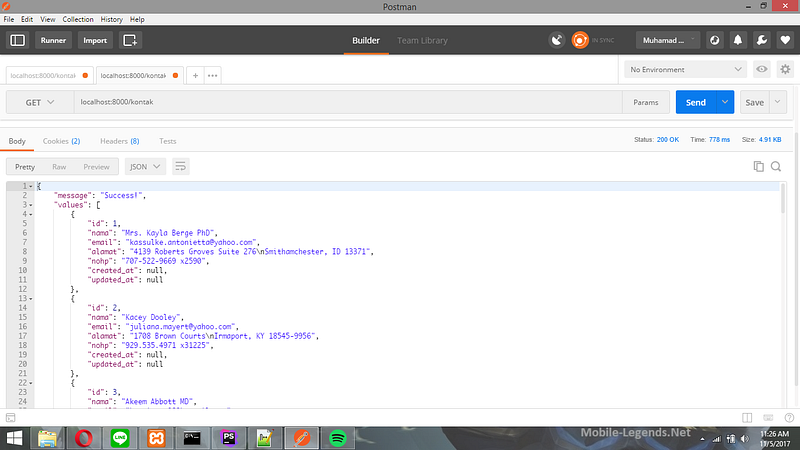Select the GET method dropdown
The height and width of the screenshot is (450, 800).
tap(40, 102)
